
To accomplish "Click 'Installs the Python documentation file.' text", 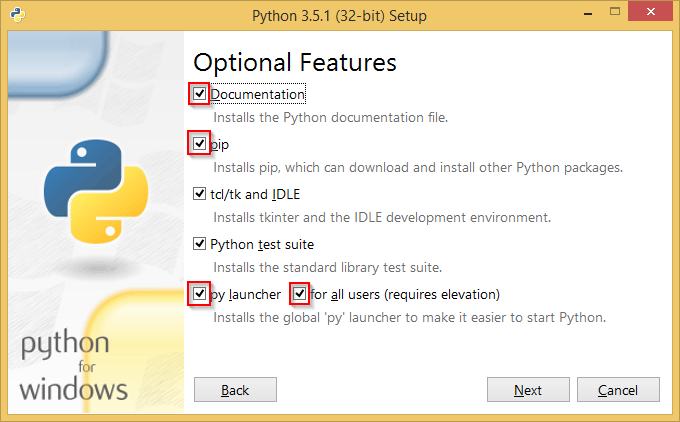I will pos(330,118).
